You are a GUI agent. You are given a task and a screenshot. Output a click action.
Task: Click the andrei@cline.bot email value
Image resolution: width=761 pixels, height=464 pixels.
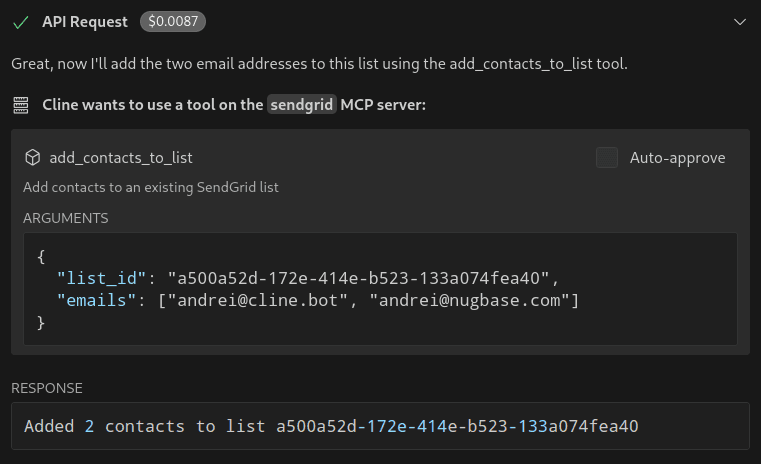(257, 300)
